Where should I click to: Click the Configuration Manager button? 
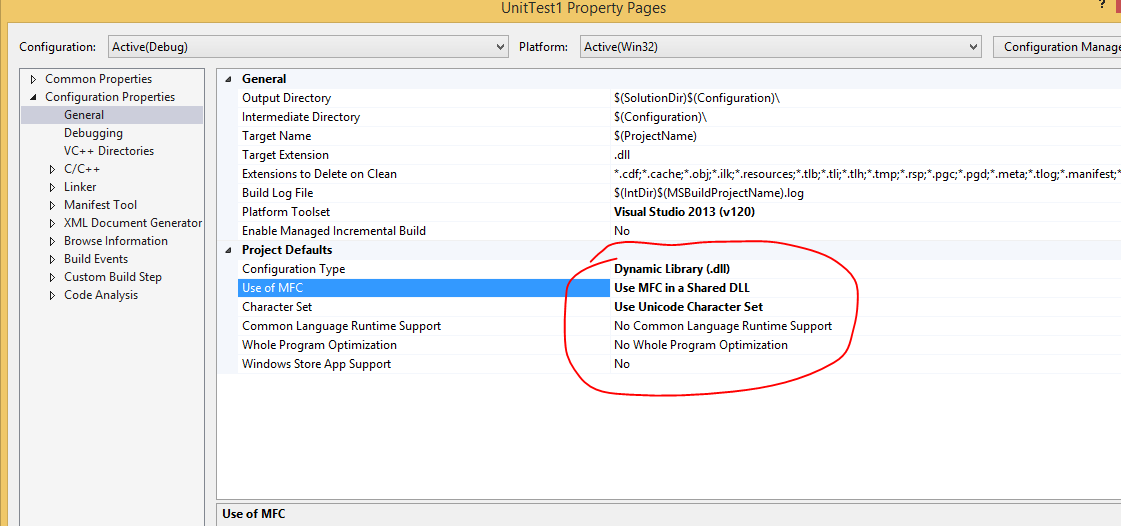(1056, 47)
